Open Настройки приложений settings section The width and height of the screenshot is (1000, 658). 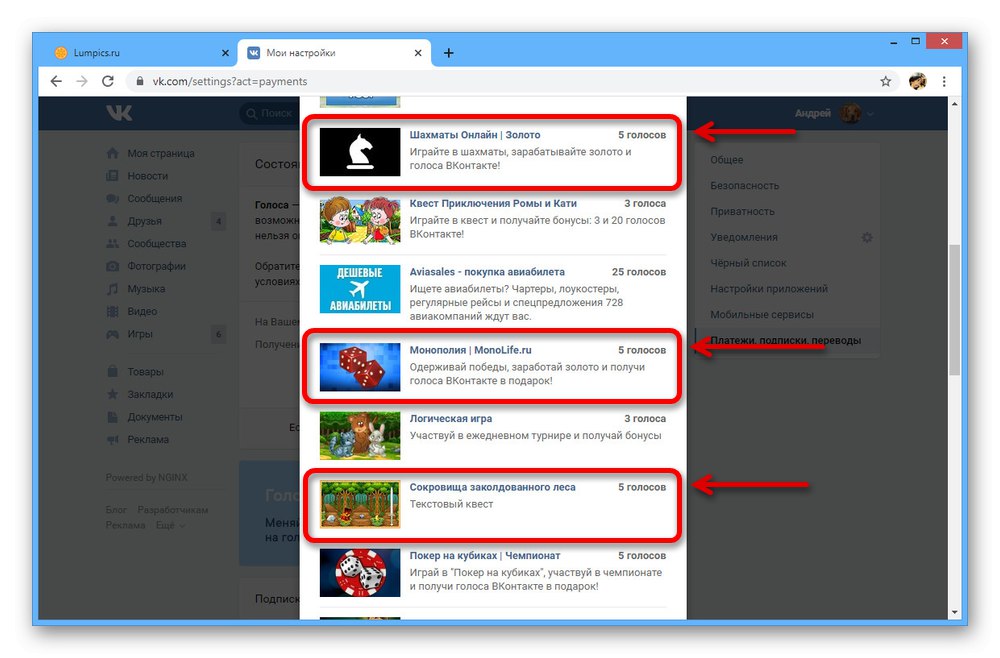pyautogui.click(x=768, y=288)
